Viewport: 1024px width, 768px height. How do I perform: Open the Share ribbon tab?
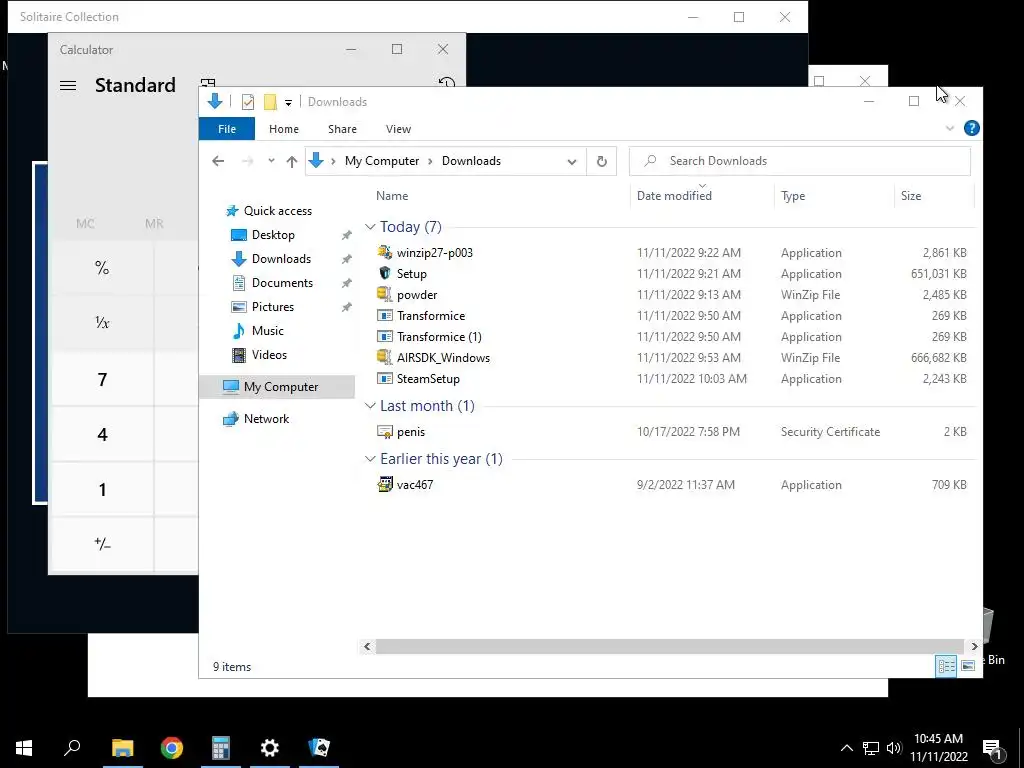(342, 129)
